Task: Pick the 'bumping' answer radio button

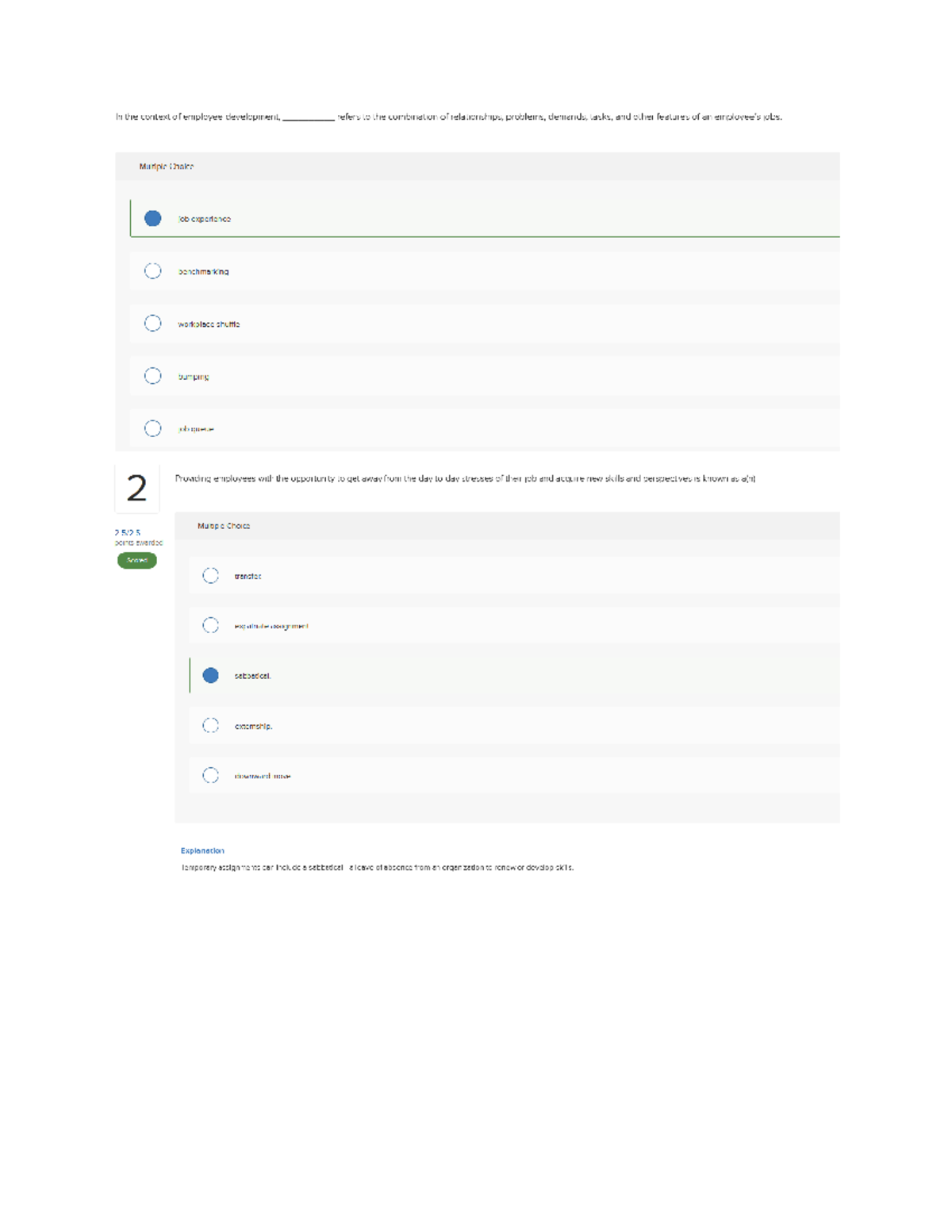Action: [x=153, y=376]
